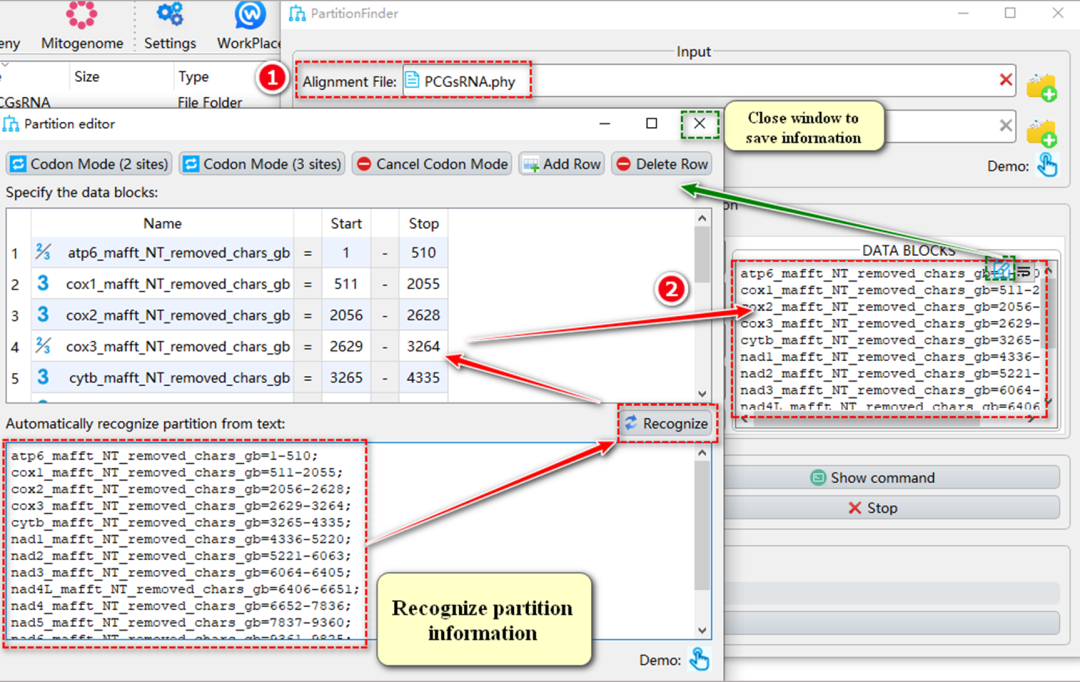The width and height of the screenshot is (1080, 682).
Task: Clear the Alignment File with red X
Action: pyautogui.click(x=1006, y=80)
